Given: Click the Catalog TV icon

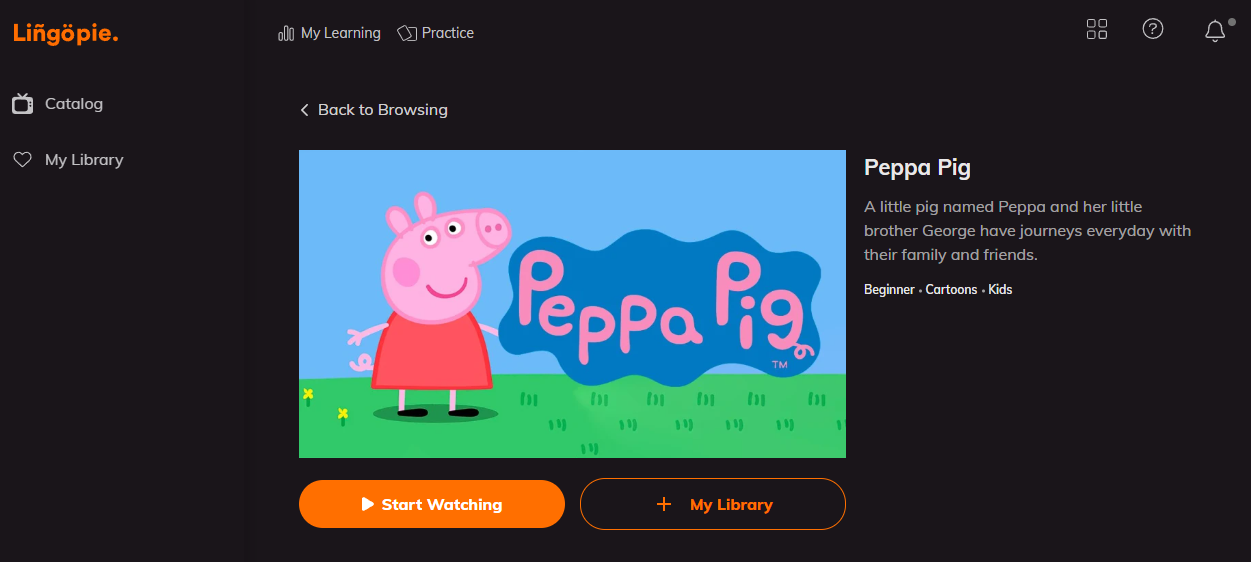Looking at the screenshot, I should pos(22,103).
